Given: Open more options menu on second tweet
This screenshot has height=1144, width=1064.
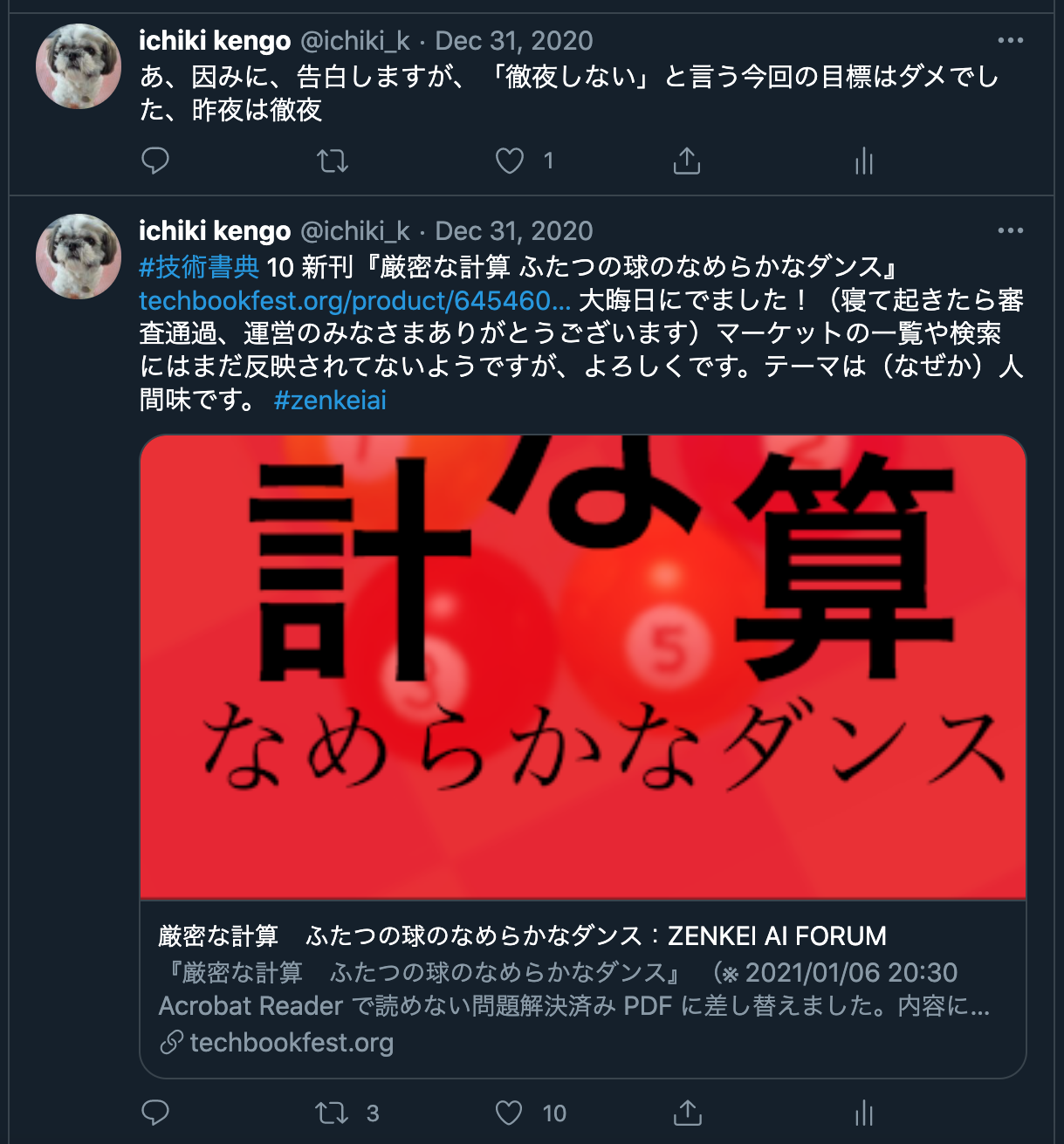Looking at the screenshot, I should click(x=1010, y=230).
